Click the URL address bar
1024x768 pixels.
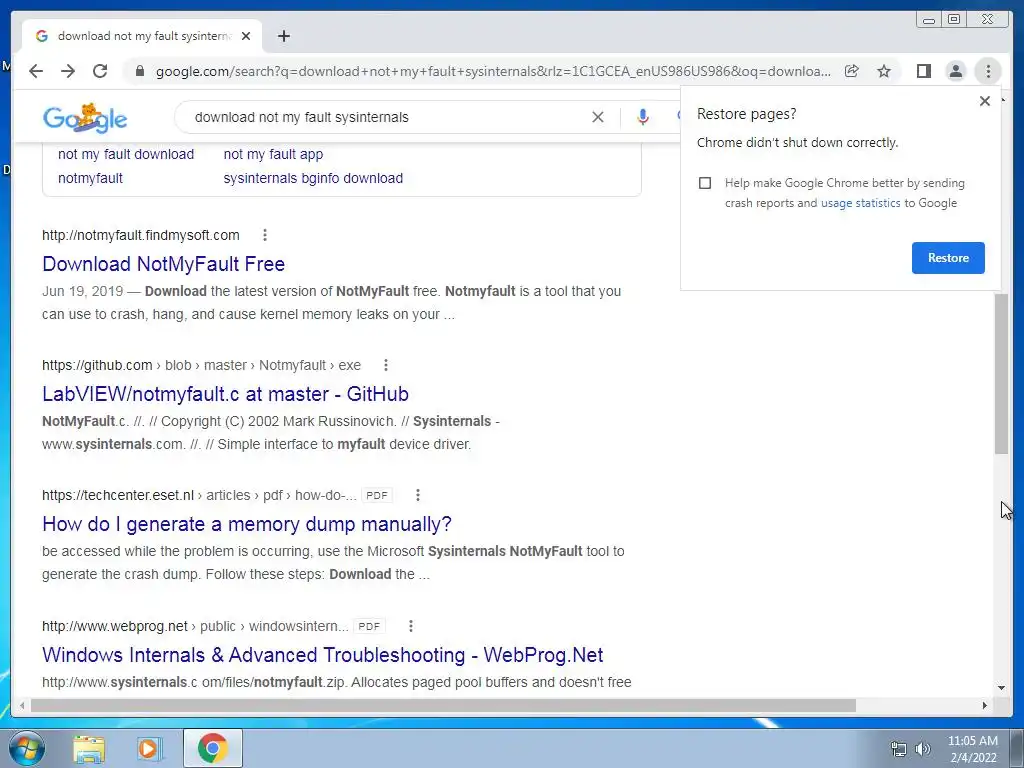pos(493,71)
